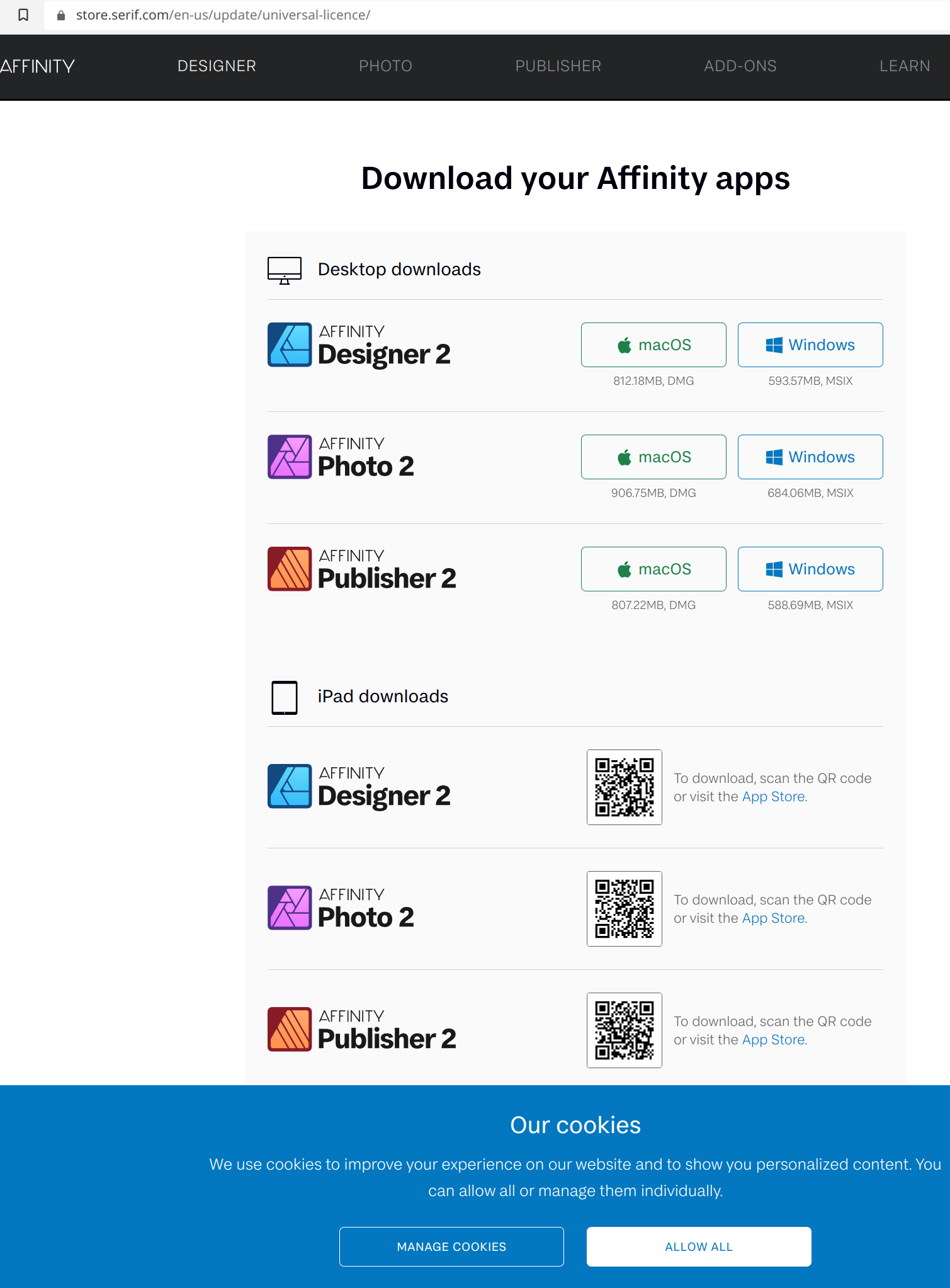Open the Learn navigation menu item
950x1288 pixels.
905,66
